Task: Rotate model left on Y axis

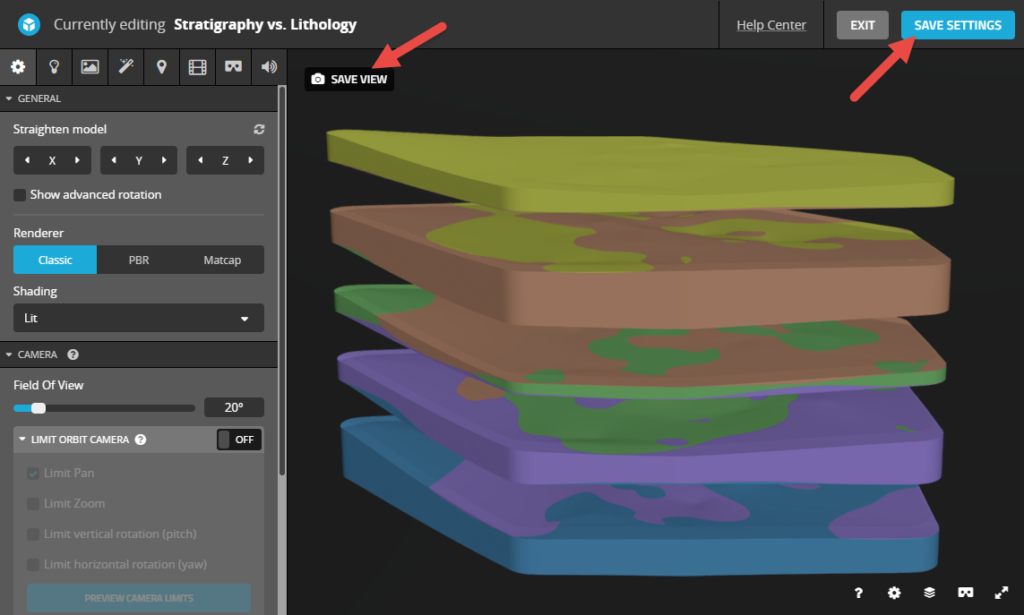Action: click(114, 160)
